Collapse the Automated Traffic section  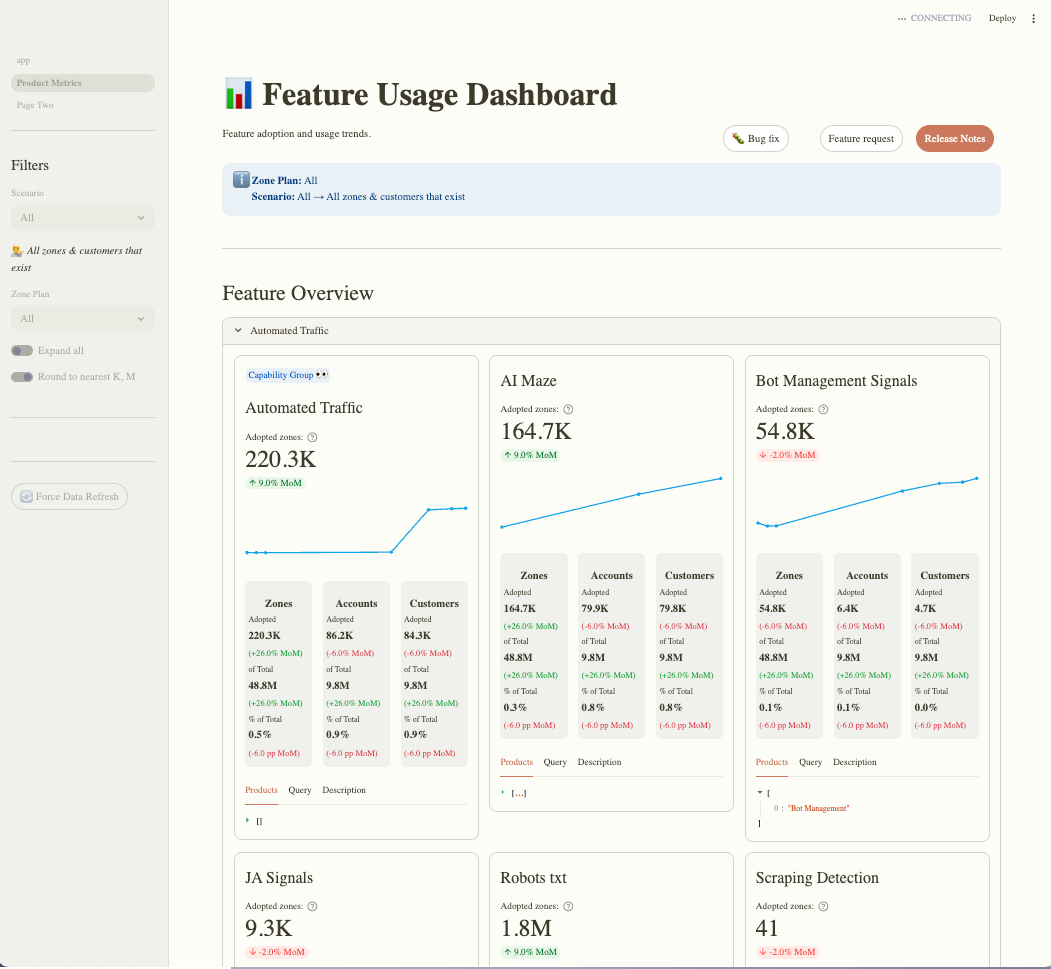[238, 330]
